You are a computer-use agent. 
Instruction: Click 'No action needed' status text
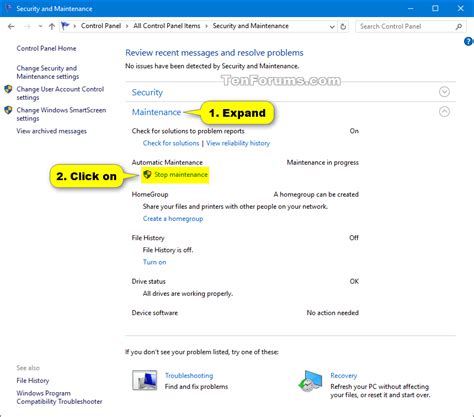(x=333, y=313)
